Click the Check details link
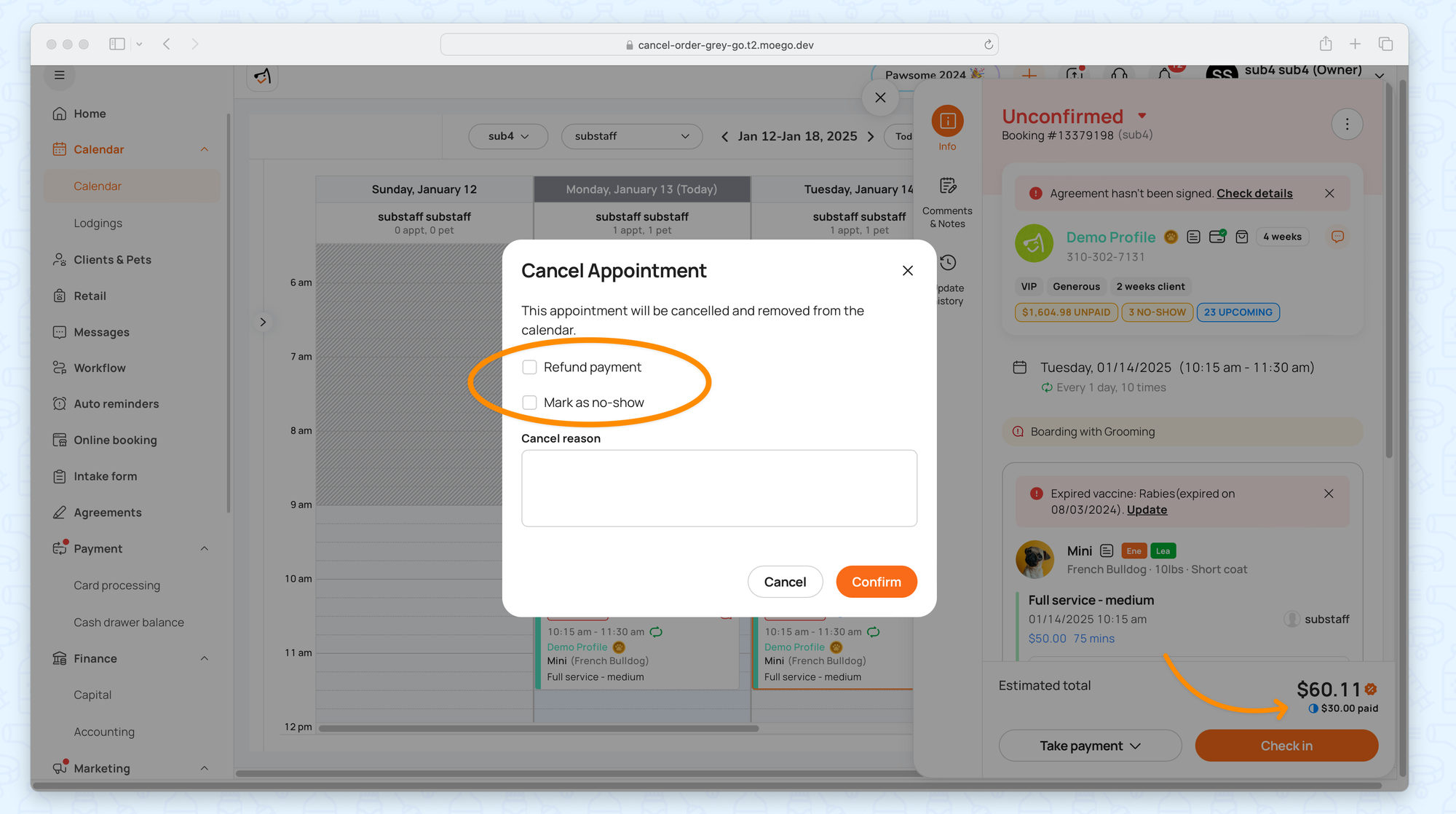Viewport: 1456px width, 814px height. (x=1254, y=194)
